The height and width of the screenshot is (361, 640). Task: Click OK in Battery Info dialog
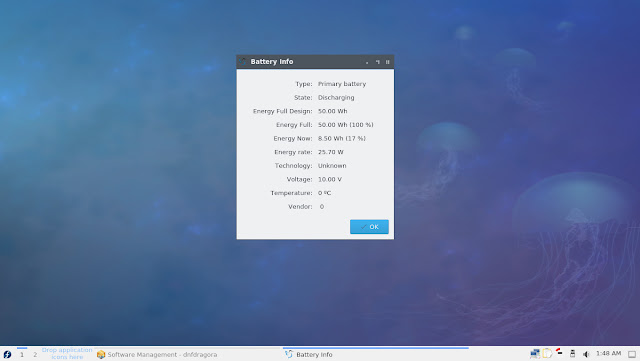click(x=369, y=227)
